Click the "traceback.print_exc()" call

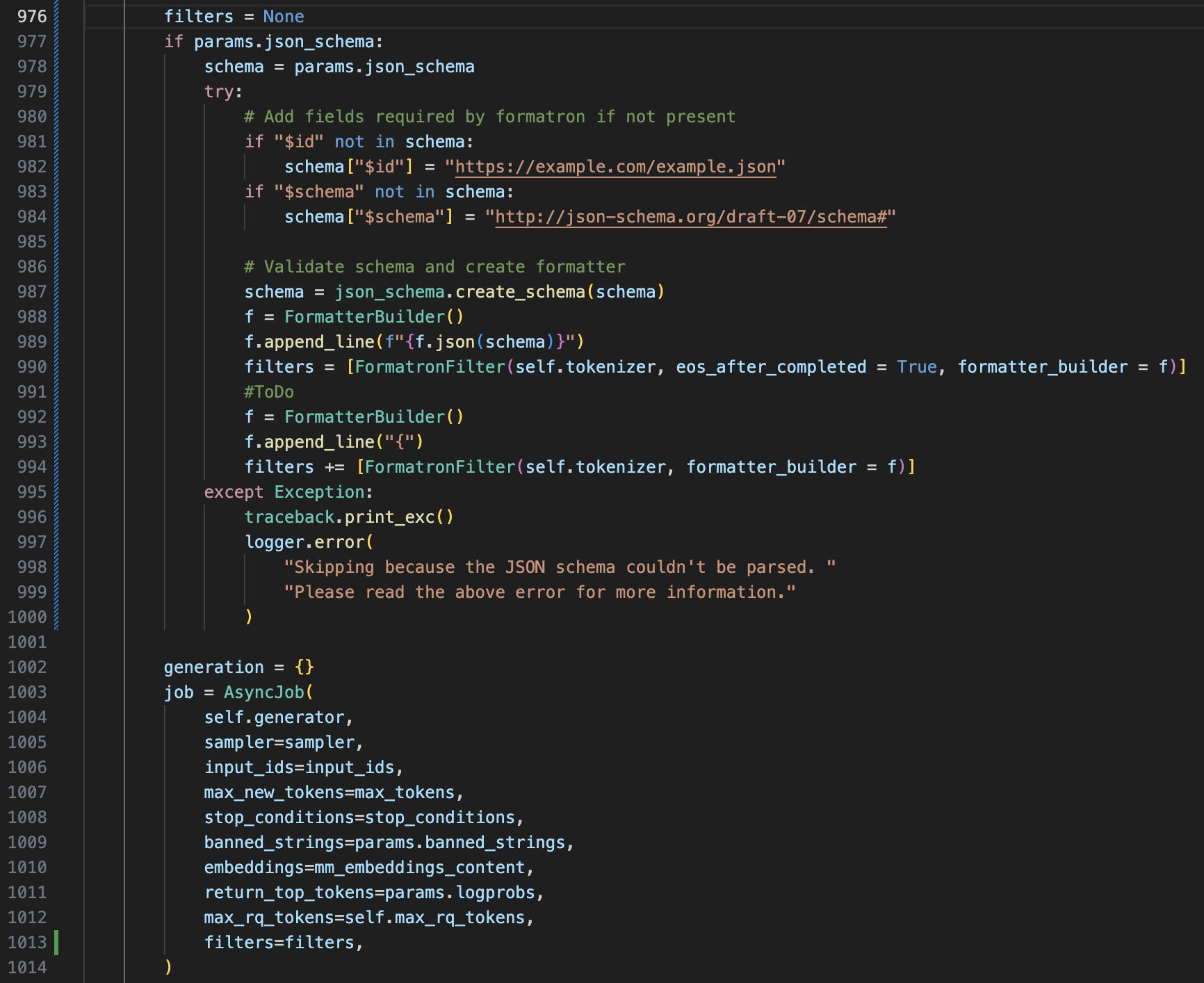click(x=349, y=517)
